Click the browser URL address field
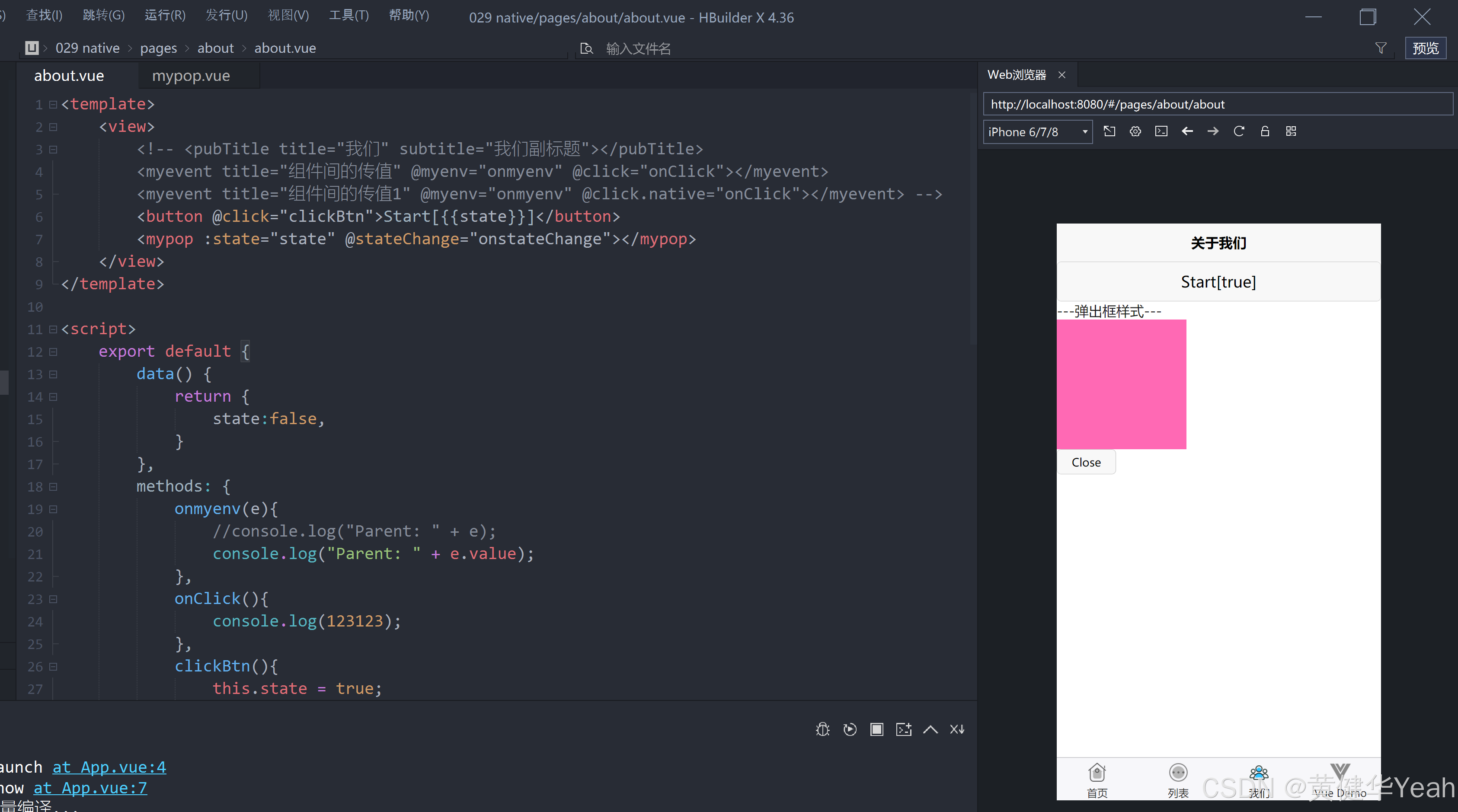The width and height of the screenshot is (1458, 812). click(1217, 105)
